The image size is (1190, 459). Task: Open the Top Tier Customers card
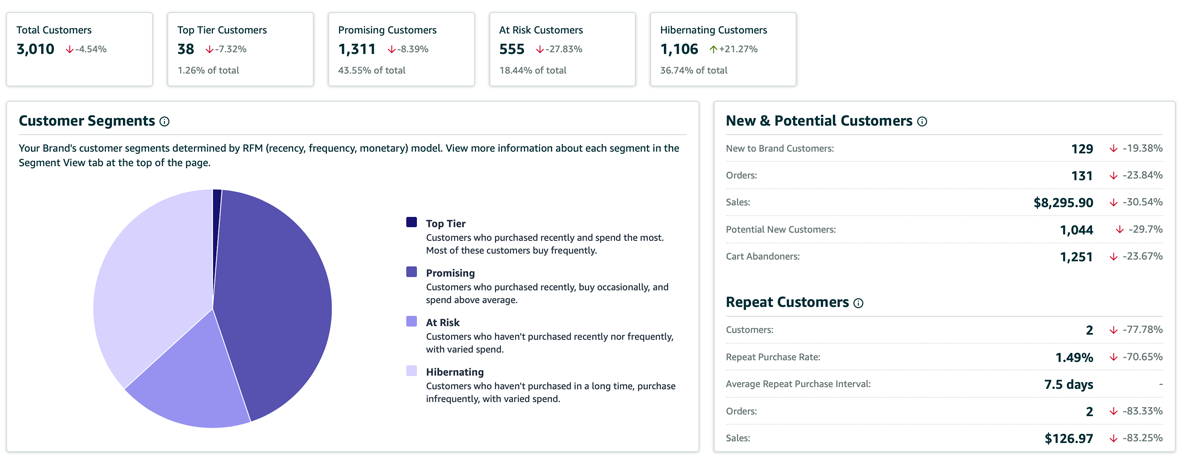(240, 49)
